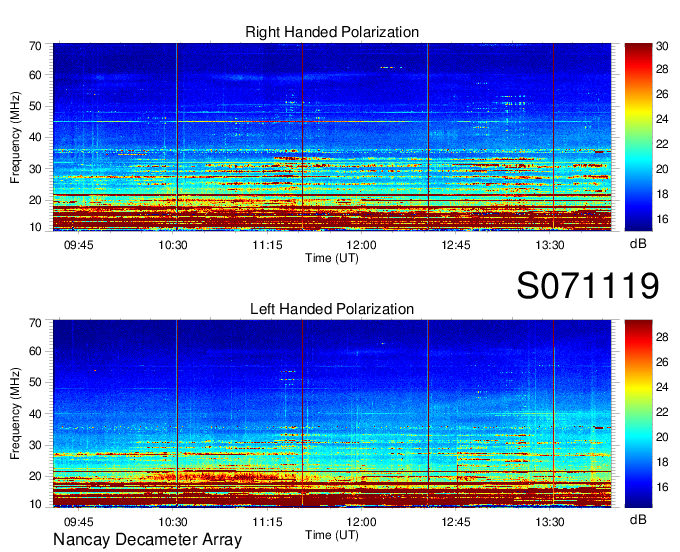Image resolution: width=680 pixels, height=552 pixels.
Task: Click the 50 MHz tick of Right Handed plot
Action: click(x=35, y=106)
